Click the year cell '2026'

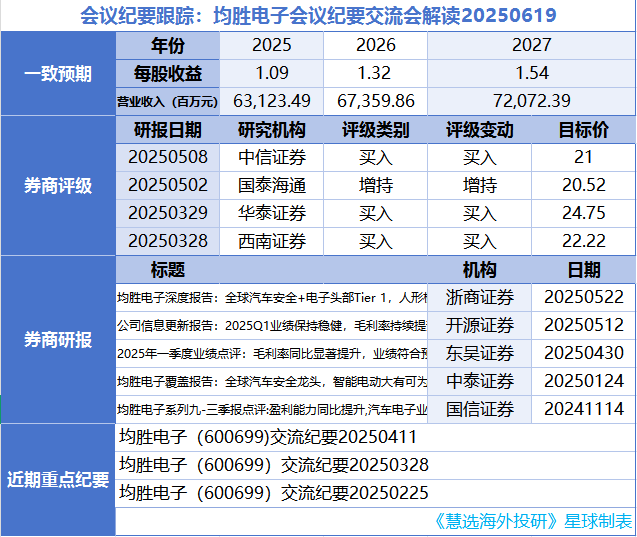point(375,45)
